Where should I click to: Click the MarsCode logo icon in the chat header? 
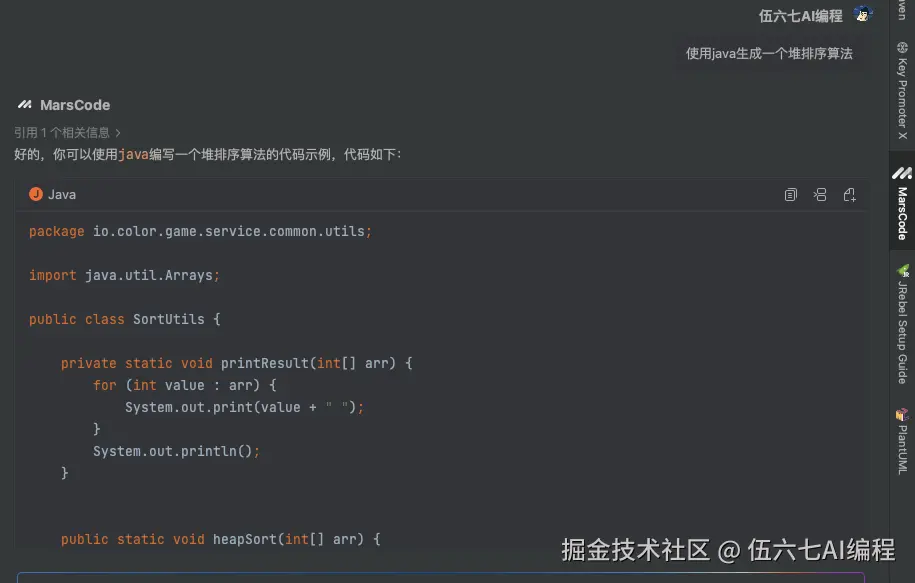point(25,104)
